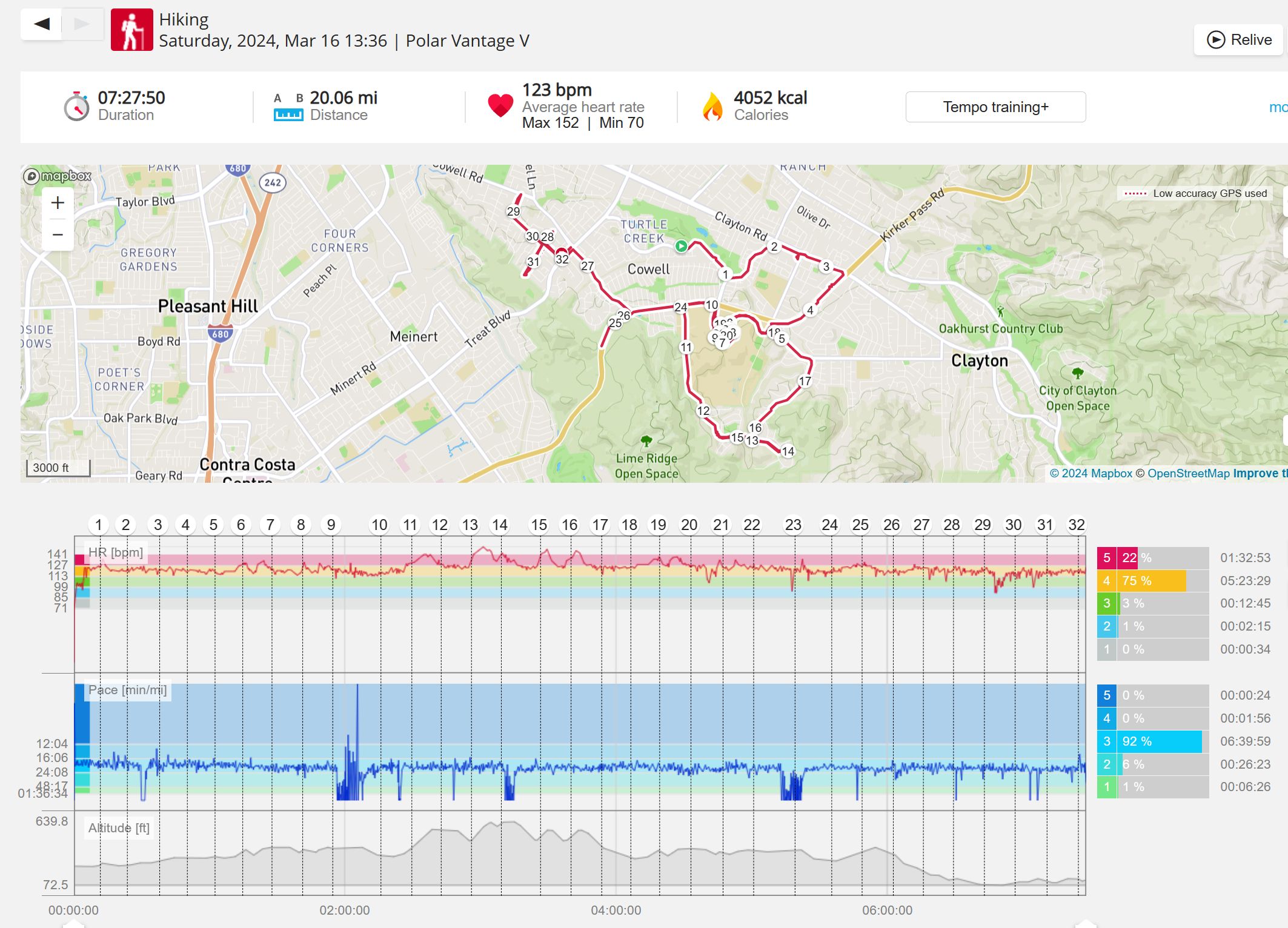1288x928 pixels.
Task: Click the previous session back arrow
Action: [x=41, y=24]
